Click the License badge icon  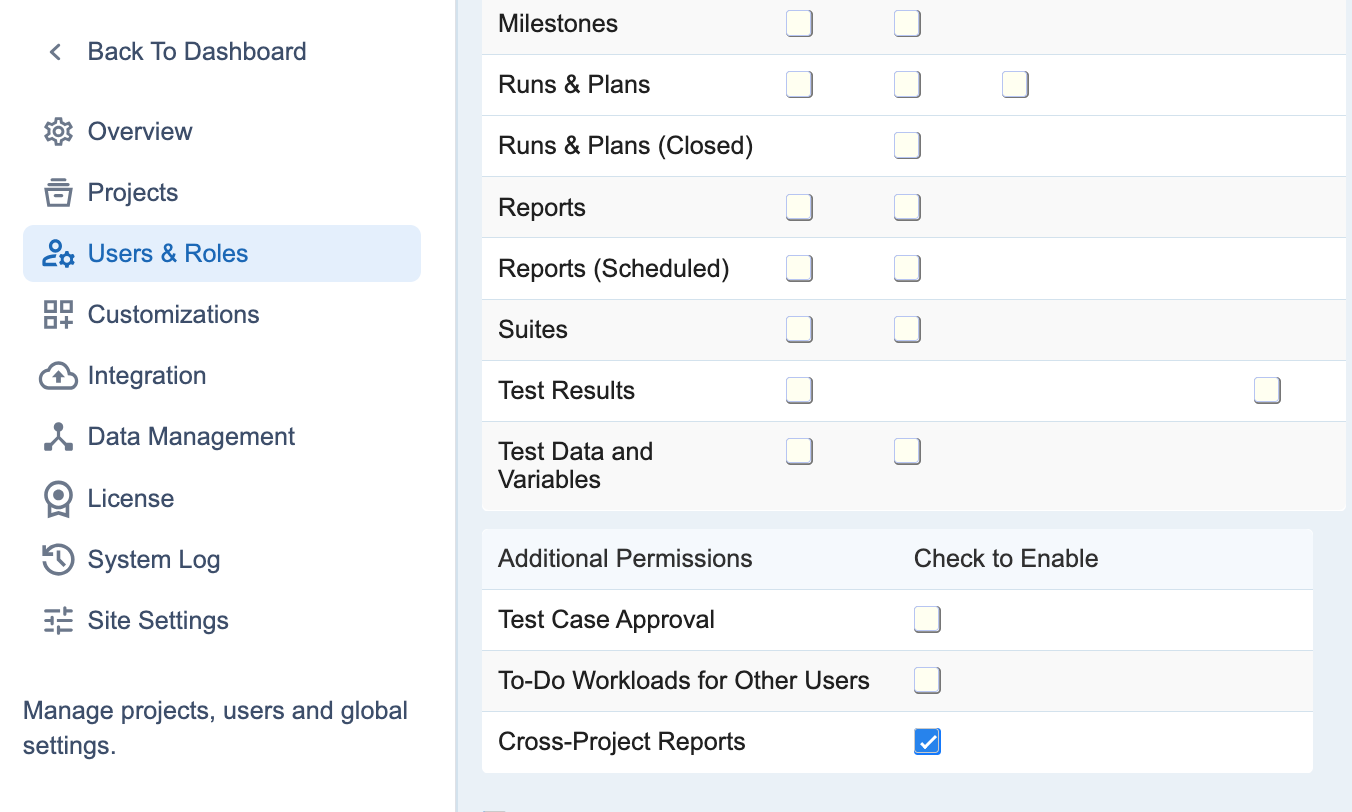[x=58, y=499]
